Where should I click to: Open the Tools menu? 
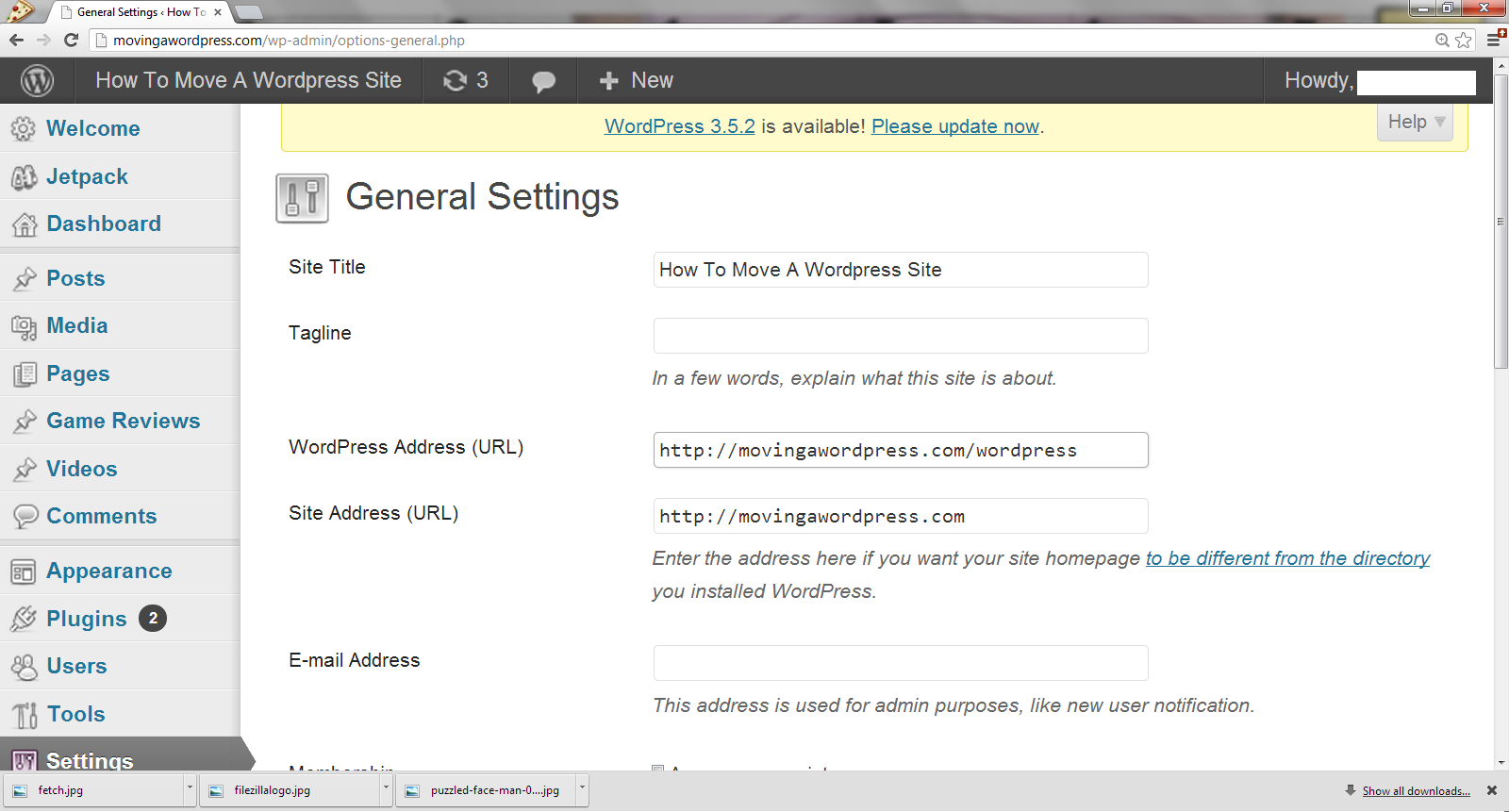[75, 715]
